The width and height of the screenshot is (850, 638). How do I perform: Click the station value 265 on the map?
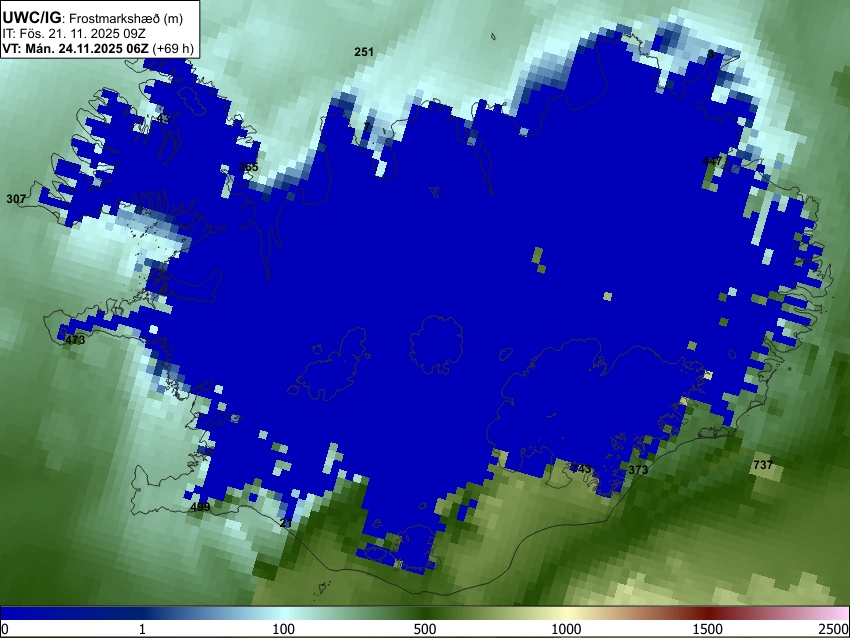point(249,167)
